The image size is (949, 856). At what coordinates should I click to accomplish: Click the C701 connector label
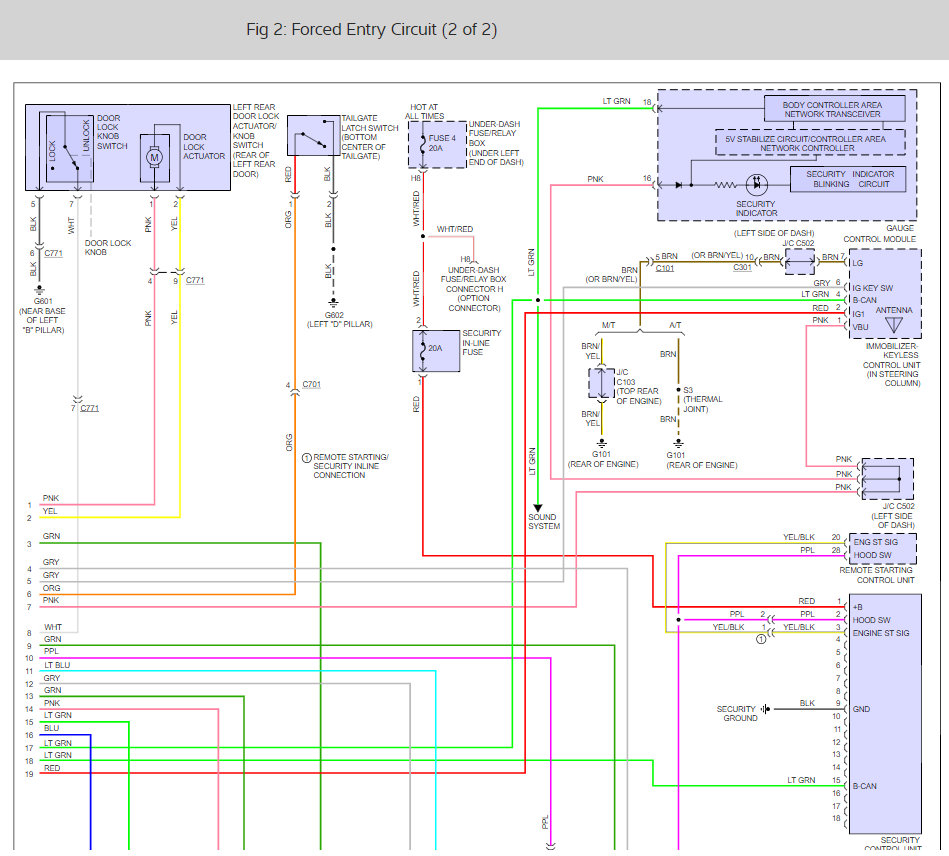(312, 384)
